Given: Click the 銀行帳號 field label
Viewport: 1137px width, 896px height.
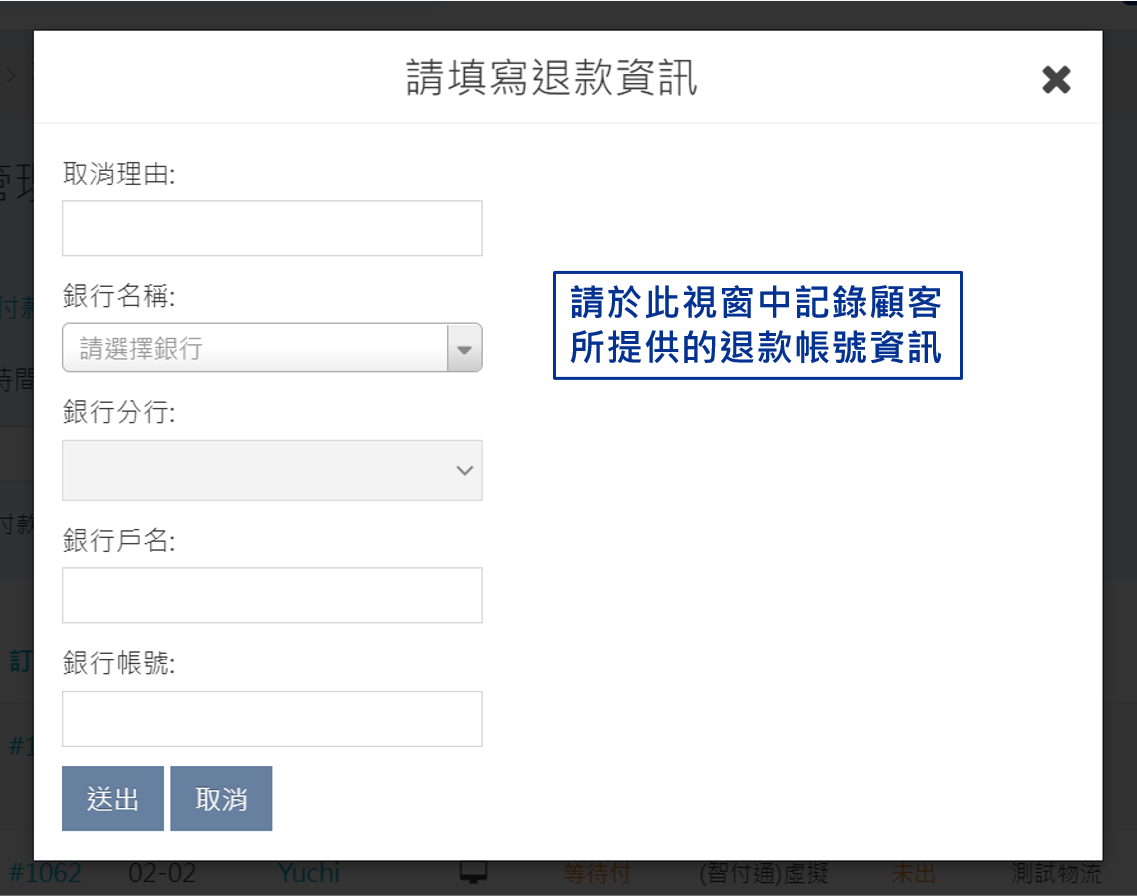Looking at the screenshot, I should (x=119, y=663).
